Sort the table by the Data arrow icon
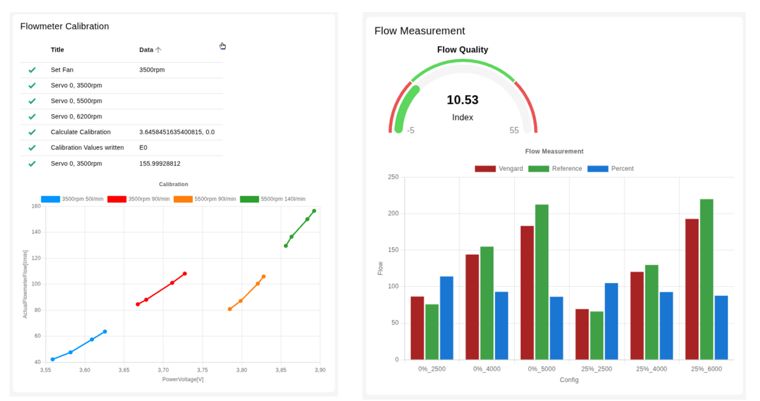The image size is (760, 401). [158, 49]
